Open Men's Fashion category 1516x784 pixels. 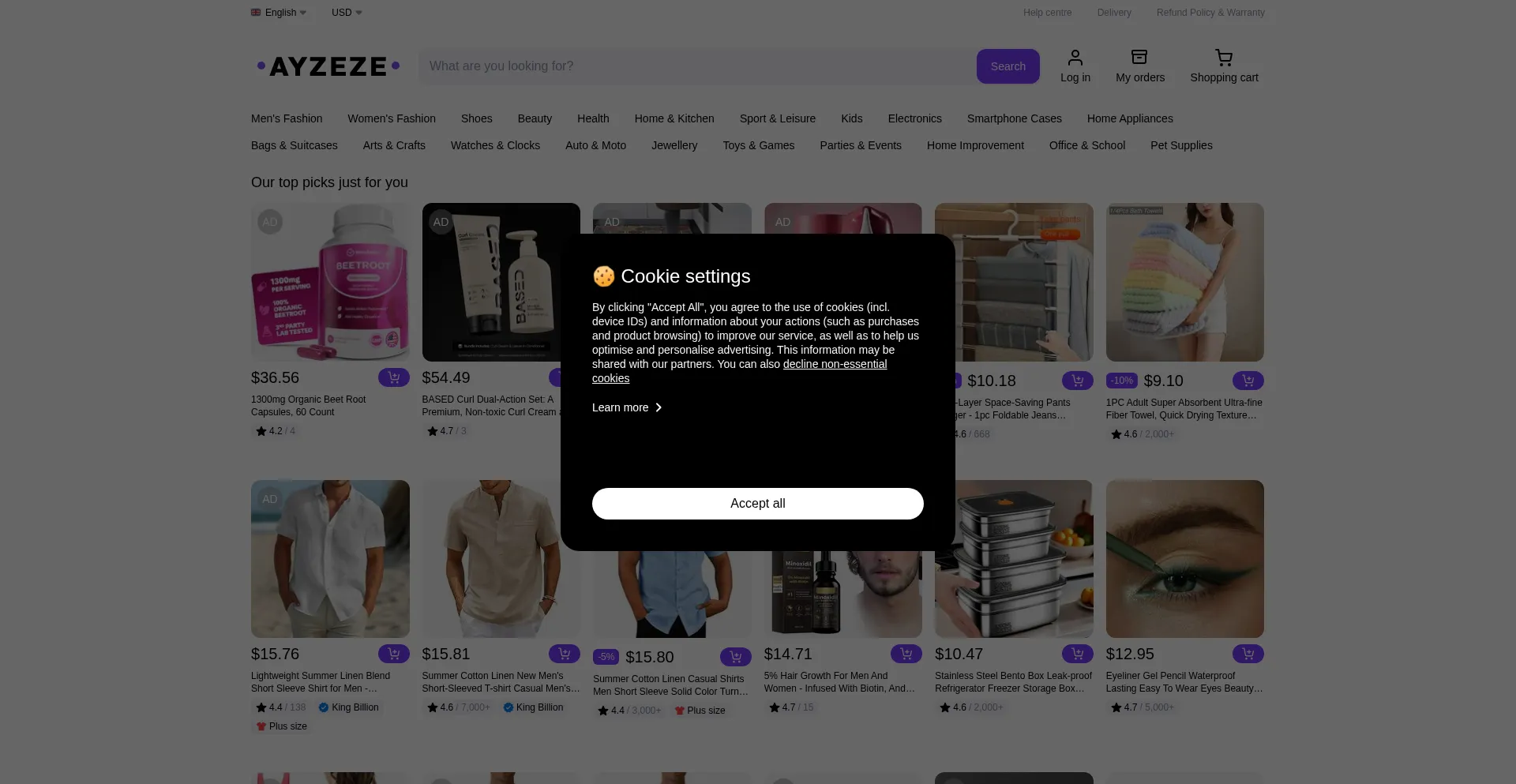coord(287,118)
